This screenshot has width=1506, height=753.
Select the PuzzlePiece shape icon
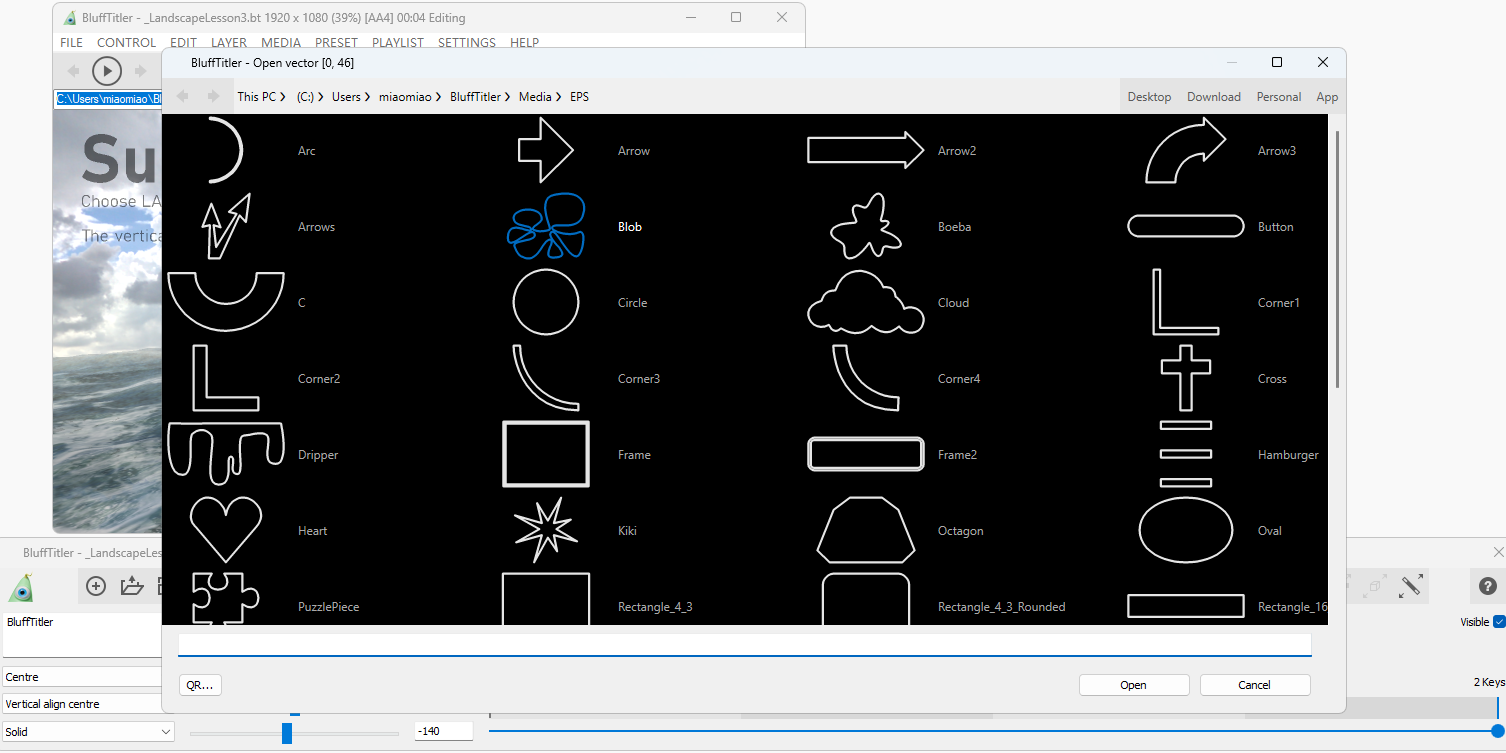tap(225, 600)
